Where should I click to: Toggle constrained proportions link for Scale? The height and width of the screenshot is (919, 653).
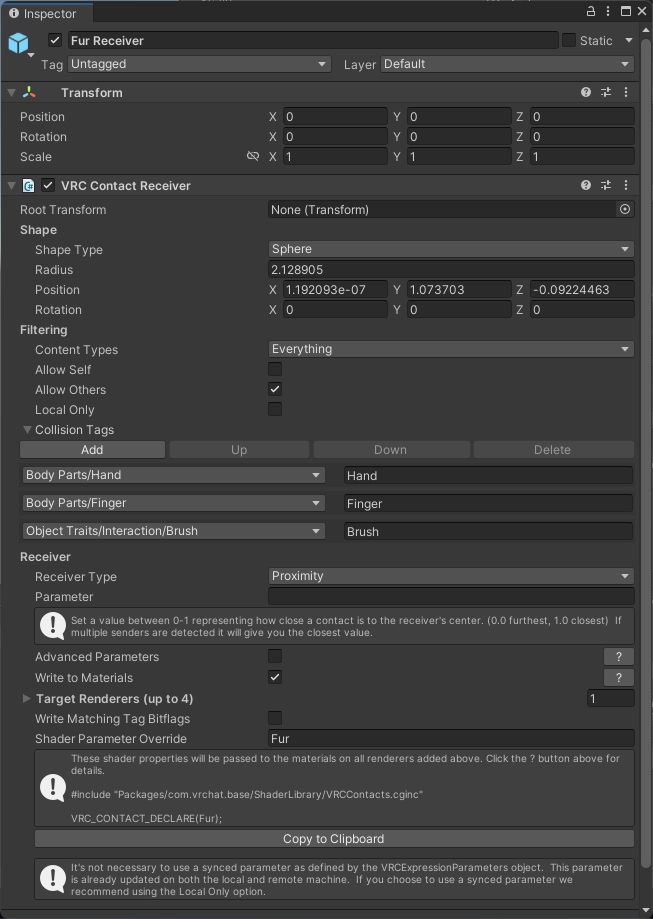pos(253,156)
